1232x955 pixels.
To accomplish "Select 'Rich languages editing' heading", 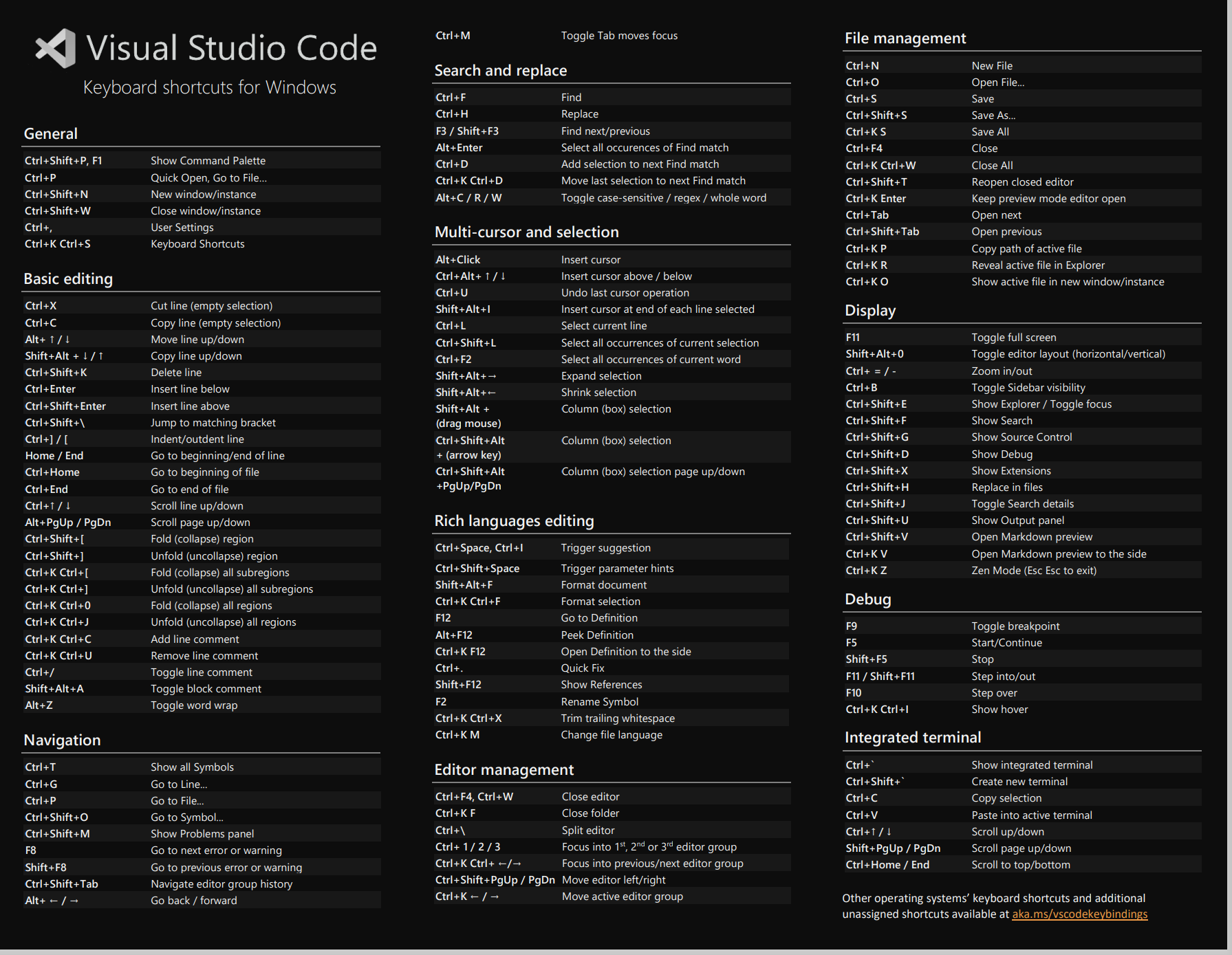I will point(514,521).
